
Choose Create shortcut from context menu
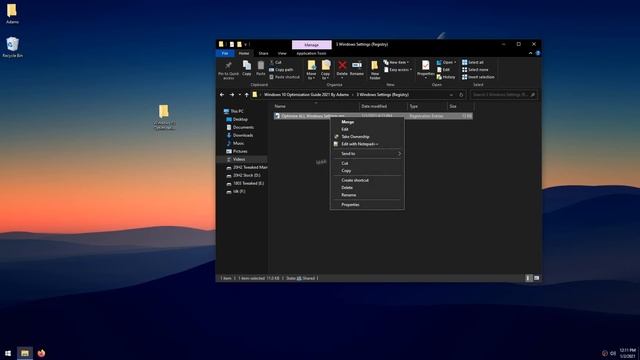(x=367, y=180)
